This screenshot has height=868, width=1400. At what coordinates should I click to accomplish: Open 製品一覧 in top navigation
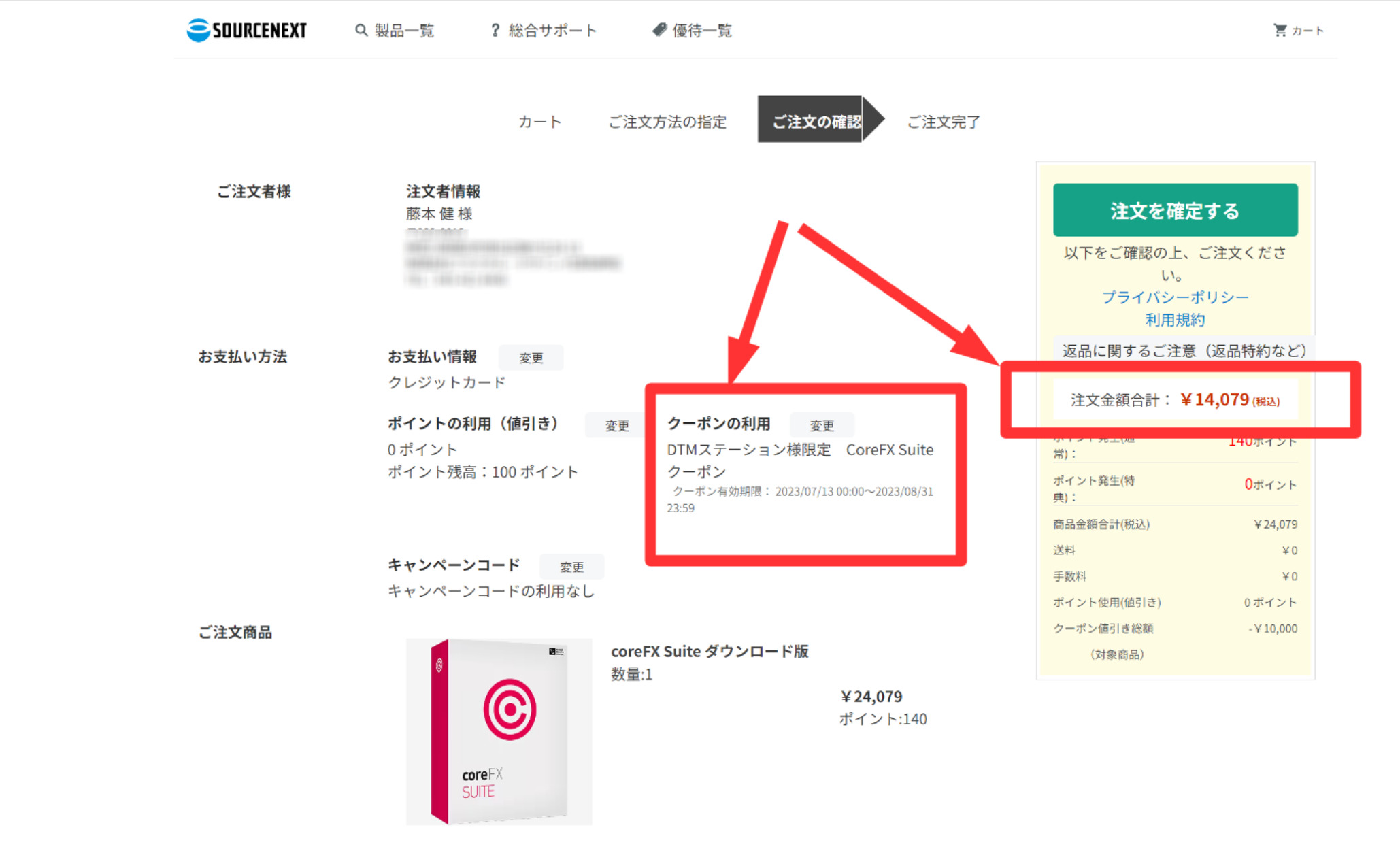coord(404,31)
